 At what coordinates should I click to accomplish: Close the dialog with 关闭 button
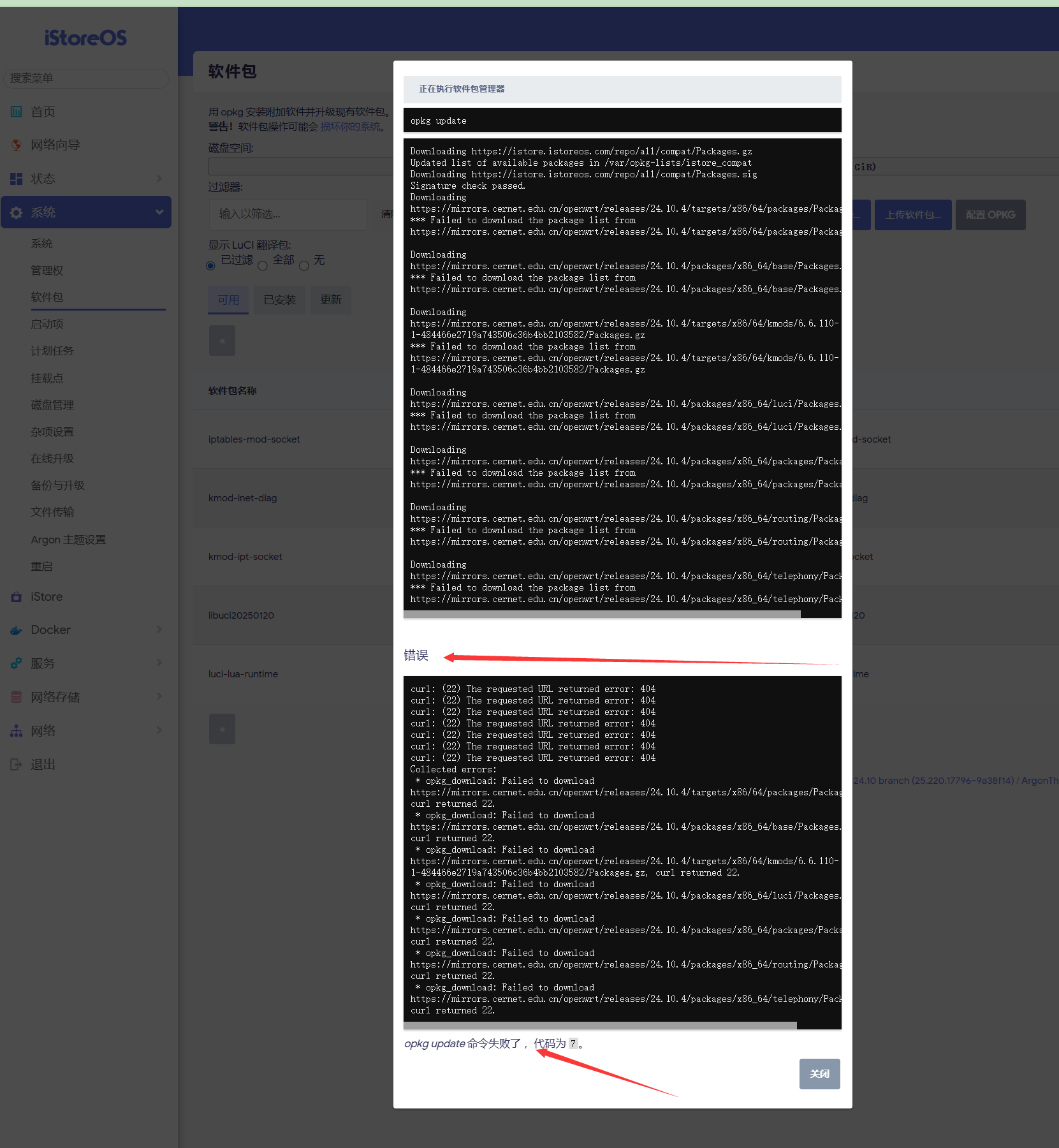click(x=819, y=1074)
